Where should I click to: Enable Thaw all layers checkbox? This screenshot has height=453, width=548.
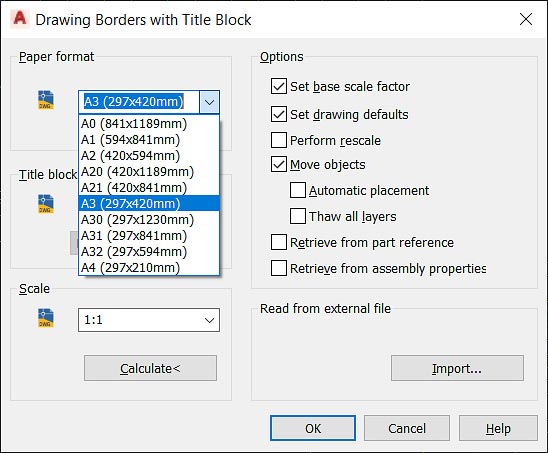[x=298, y=216]
